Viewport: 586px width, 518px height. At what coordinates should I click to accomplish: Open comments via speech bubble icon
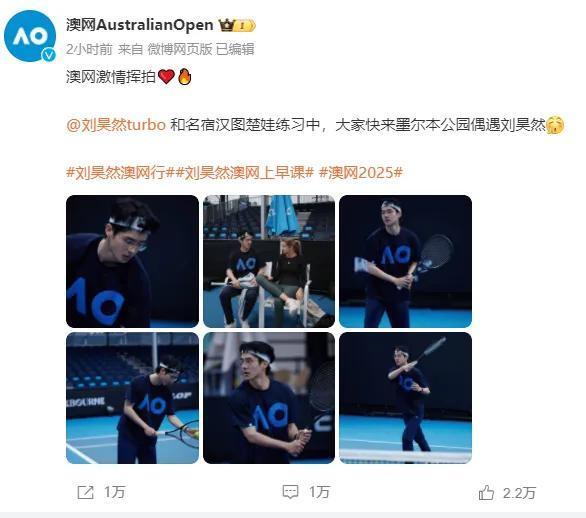coord(290,492)
